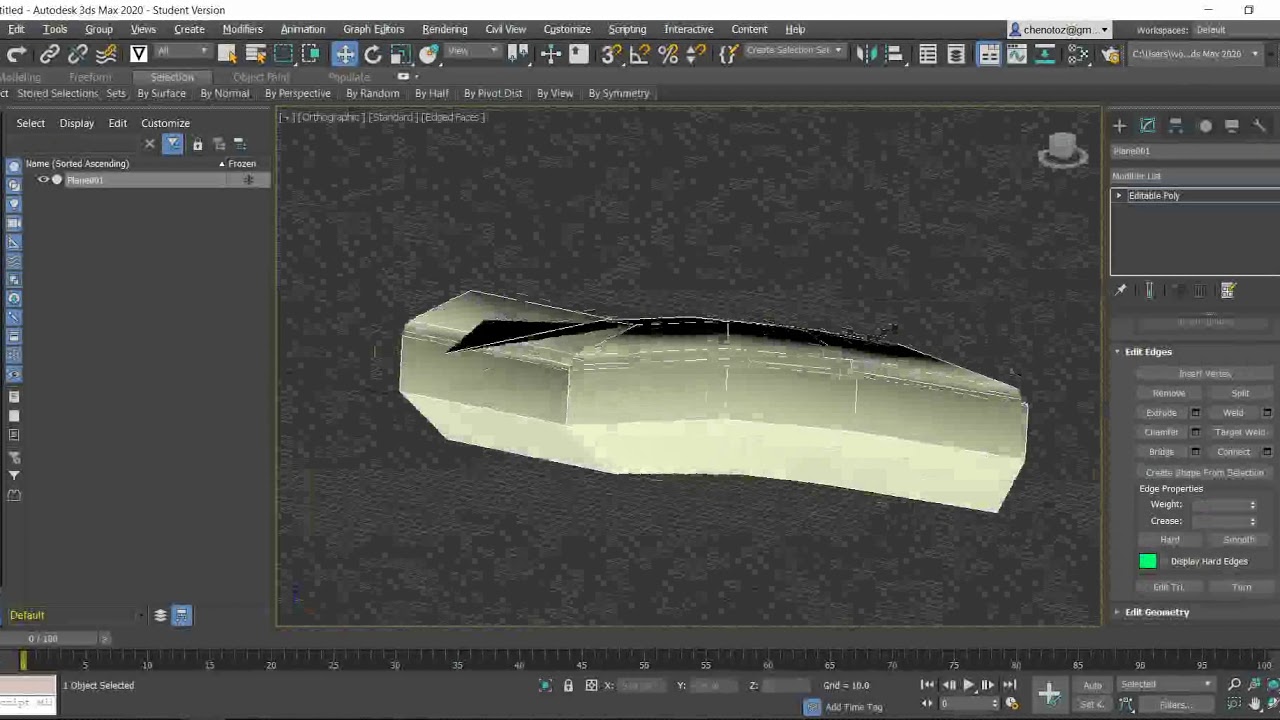Open the Hierarchy command panel tab
This screenshot has width=1280, height=720.
pos(1176,125)
